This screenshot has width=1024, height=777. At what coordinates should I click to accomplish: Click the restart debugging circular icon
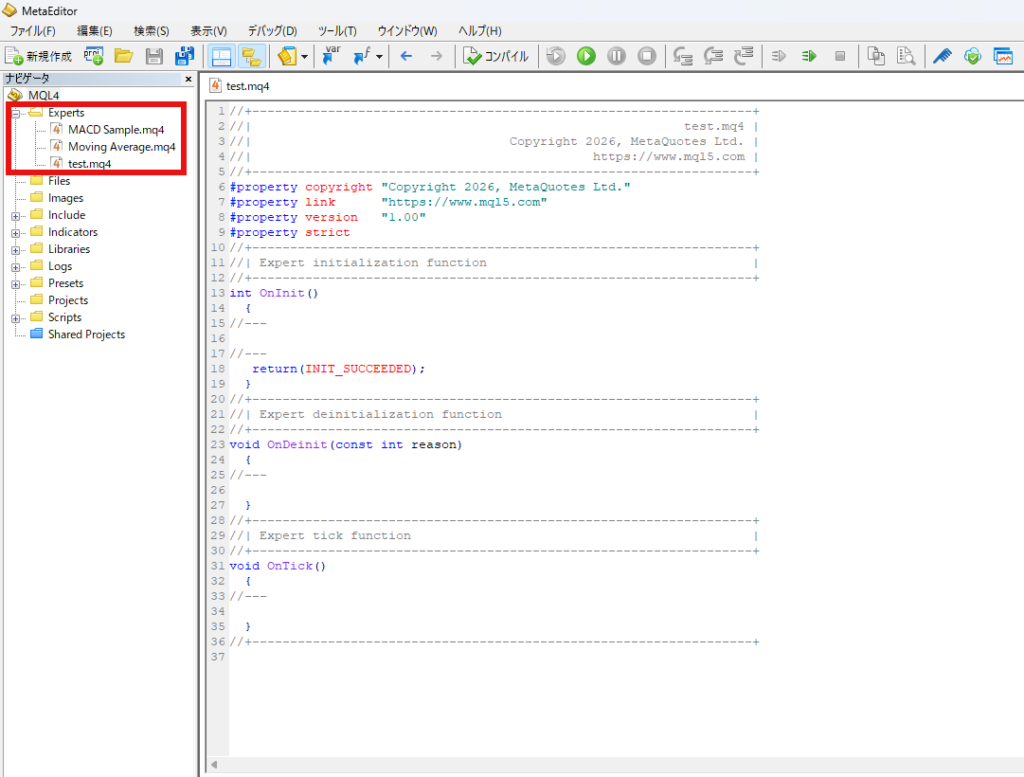coord(556,56)
